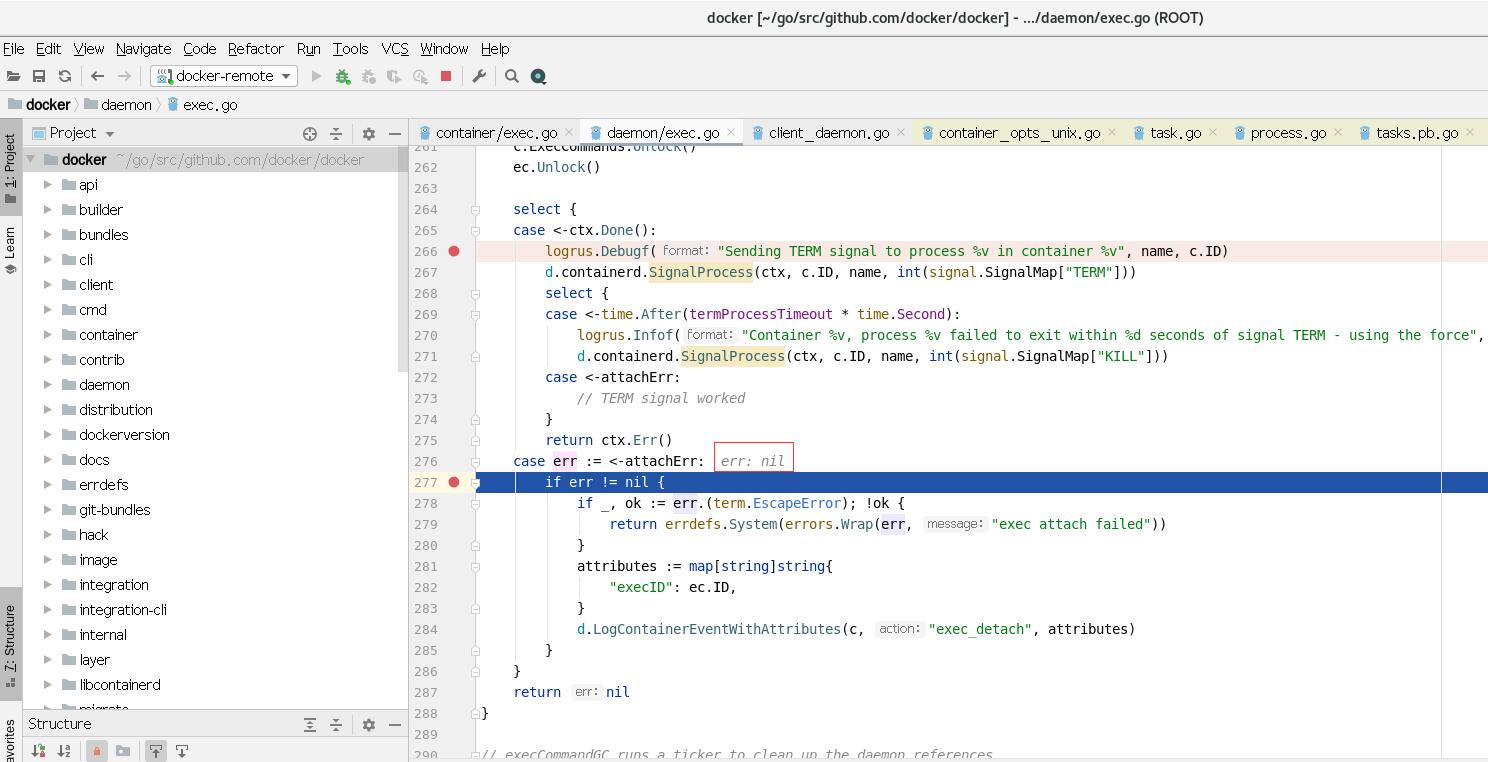The image size is (1488, 762).
Task: Run the configuration with the play icon
Action: (317, 76)
